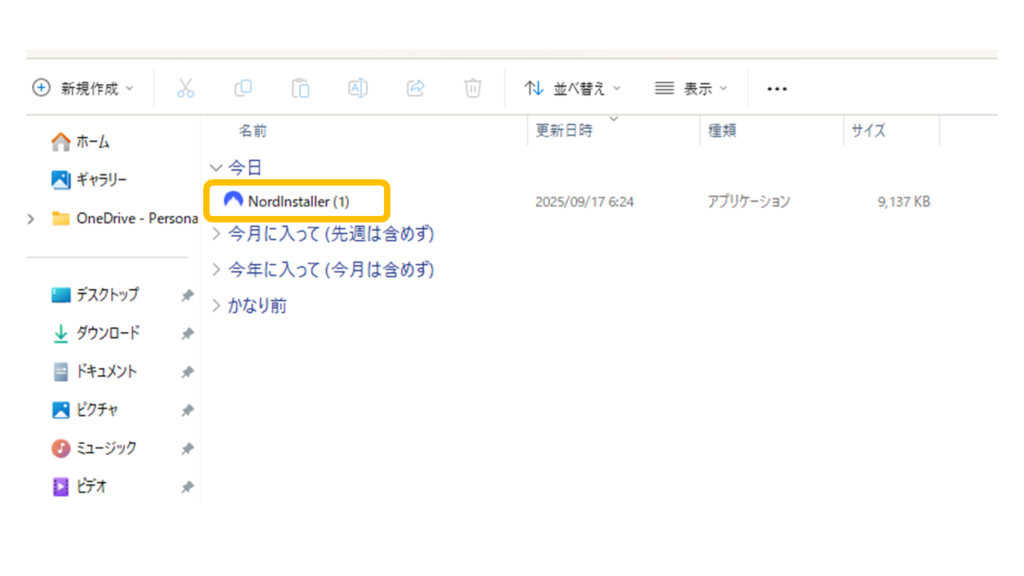Click the NordInstaller application icon
This screenshot has height=576, width=1024.
(x=233, y=201)
